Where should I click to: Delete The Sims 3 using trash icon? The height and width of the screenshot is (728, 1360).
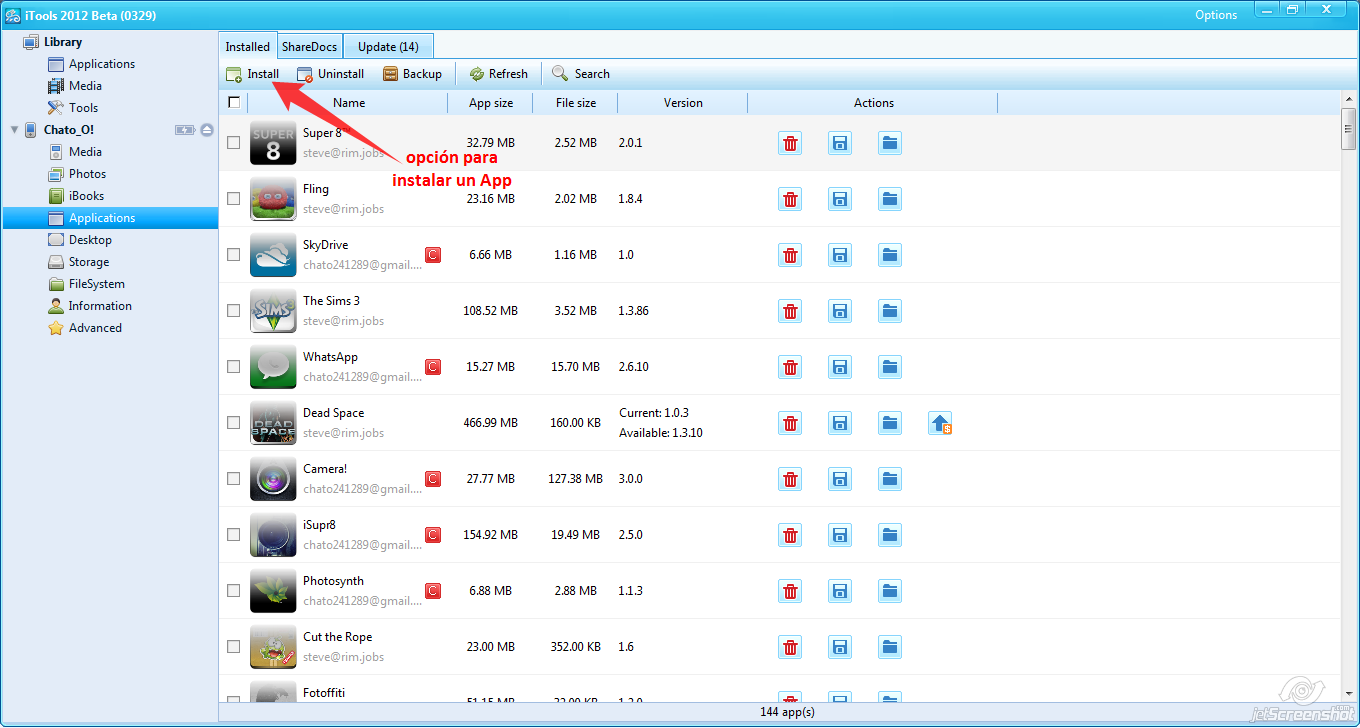click(x=790, y=311)
